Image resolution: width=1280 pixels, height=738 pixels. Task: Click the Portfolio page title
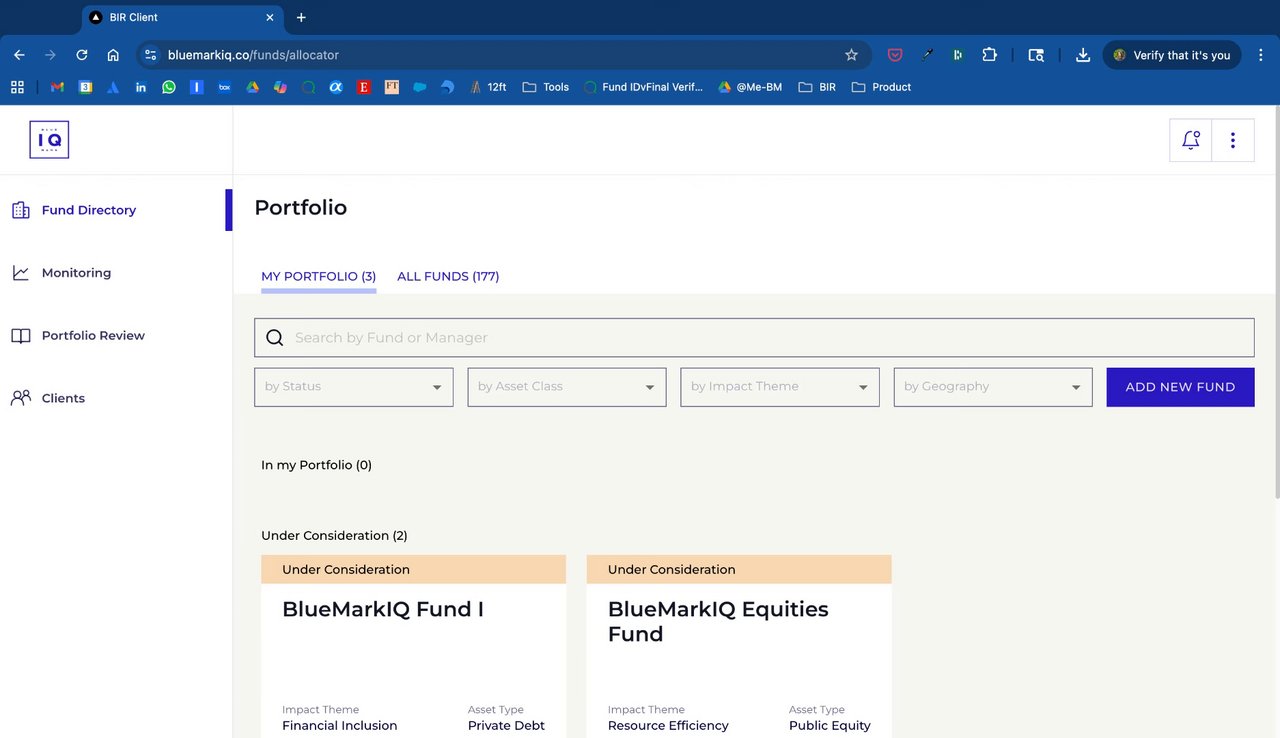[x=300, y=208]
